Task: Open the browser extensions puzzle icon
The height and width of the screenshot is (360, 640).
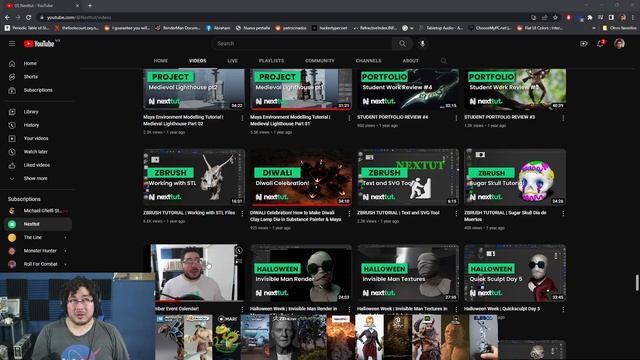Action: (590, 18)
